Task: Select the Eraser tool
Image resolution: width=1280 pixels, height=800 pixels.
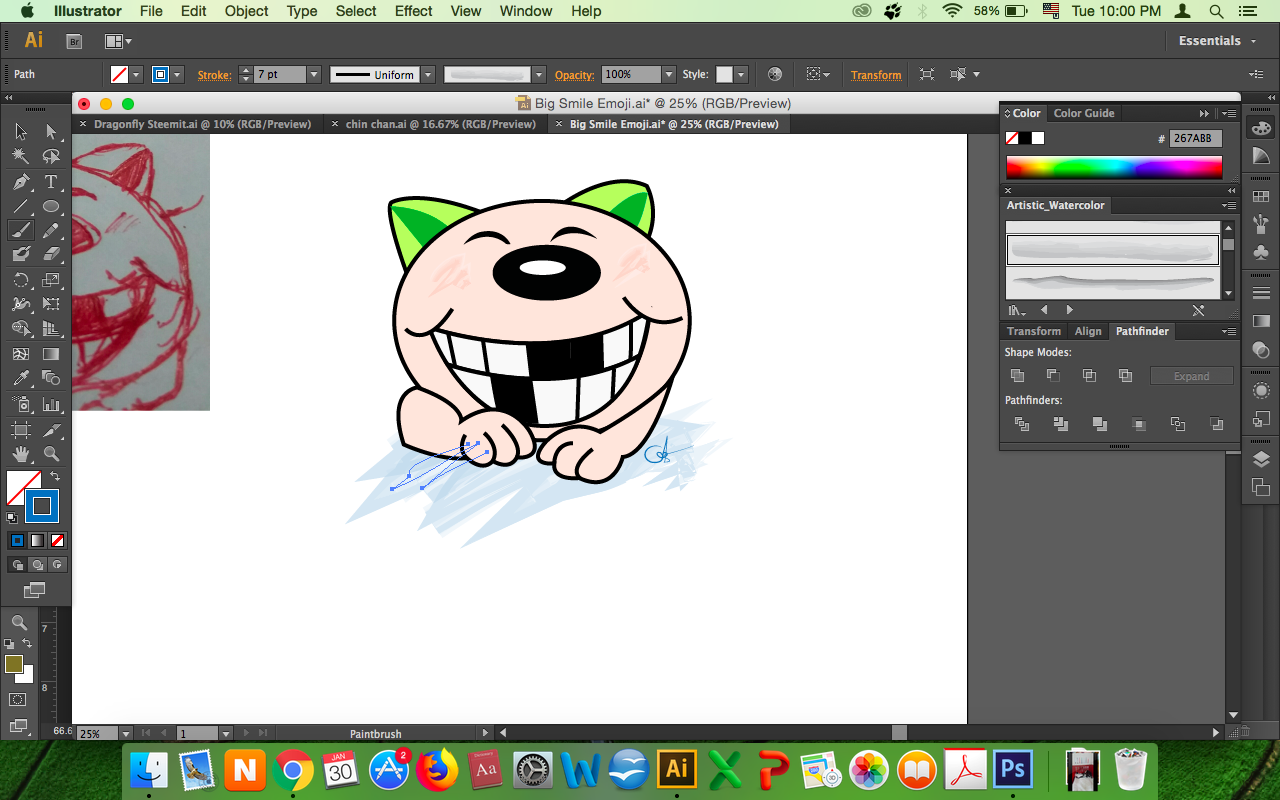Action: (x=51, y=254)
